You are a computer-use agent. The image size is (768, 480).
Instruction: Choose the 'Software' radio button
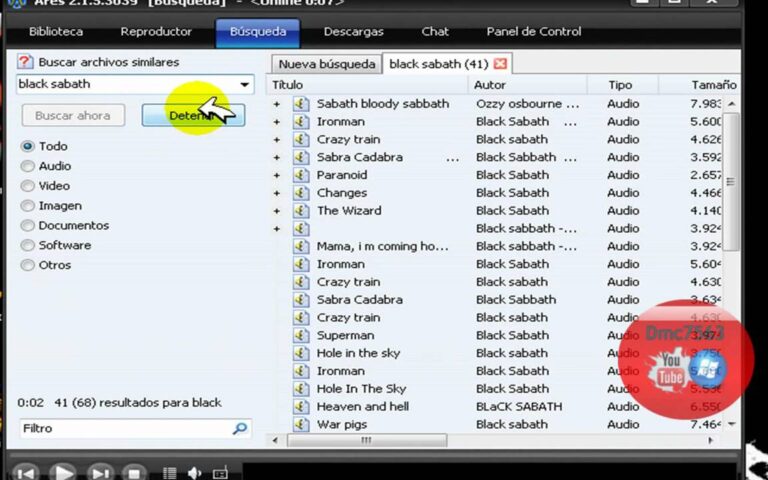pos(28,245)
